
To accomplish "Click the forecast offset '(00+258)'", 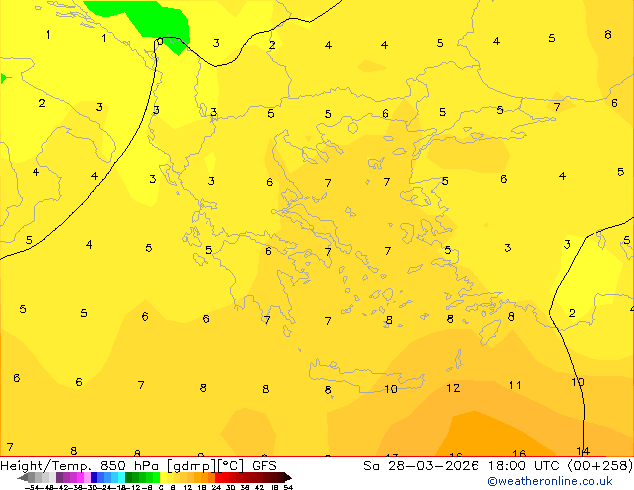I will 601,466.
